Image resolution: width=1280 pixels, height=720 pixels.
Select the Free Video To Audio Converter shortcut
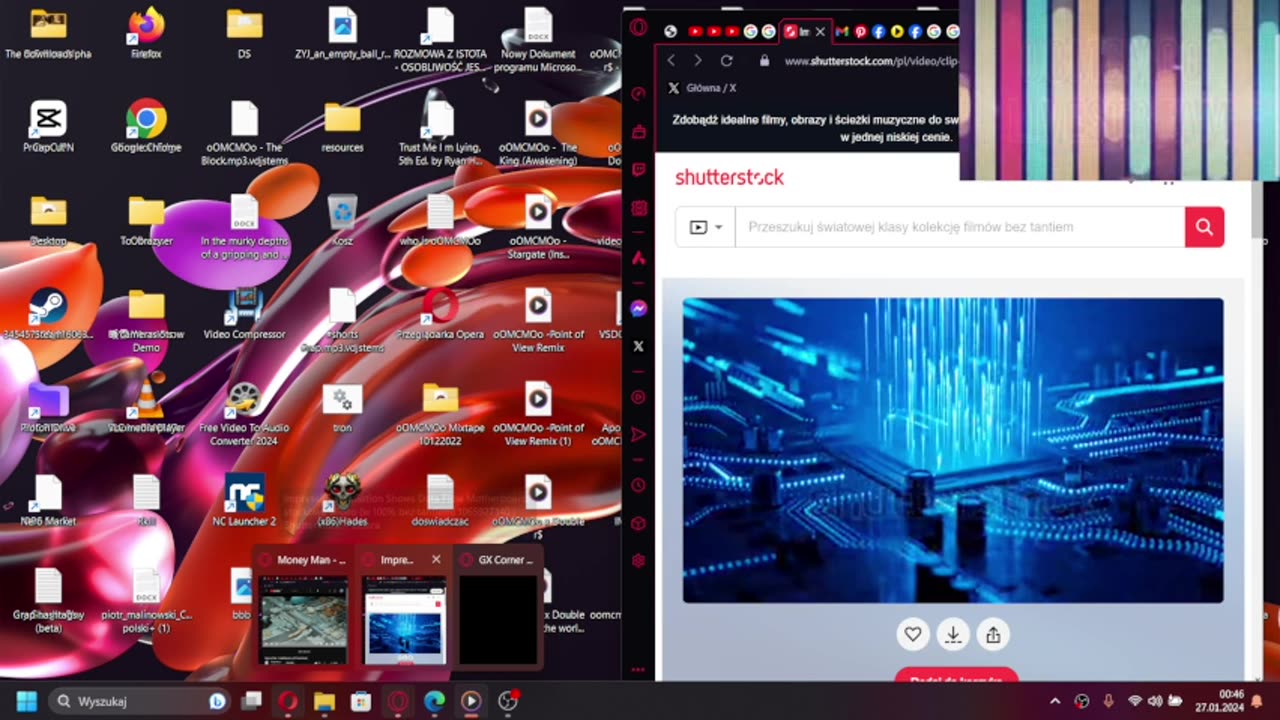[244, 414]
